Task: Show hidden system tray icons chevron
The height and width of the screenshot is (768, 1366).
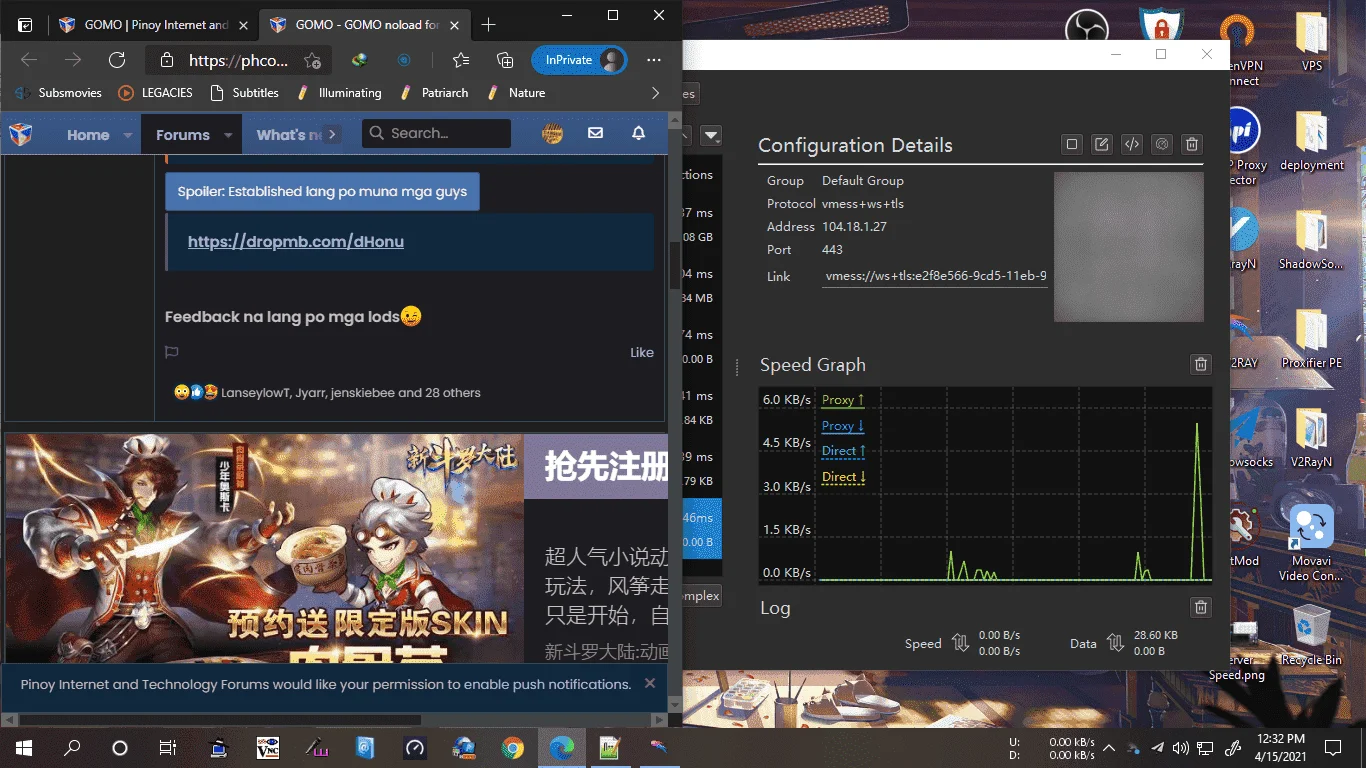Action: point(1109,747)
